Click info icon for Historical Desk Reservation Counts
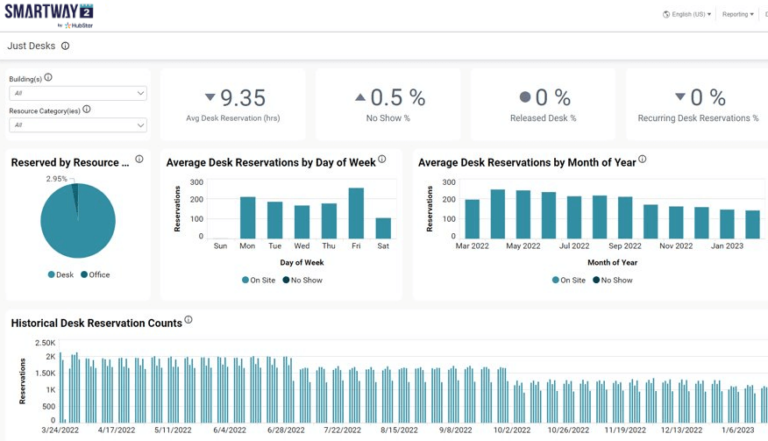Viewport: 768px width, 441px height. click(188, 321)
